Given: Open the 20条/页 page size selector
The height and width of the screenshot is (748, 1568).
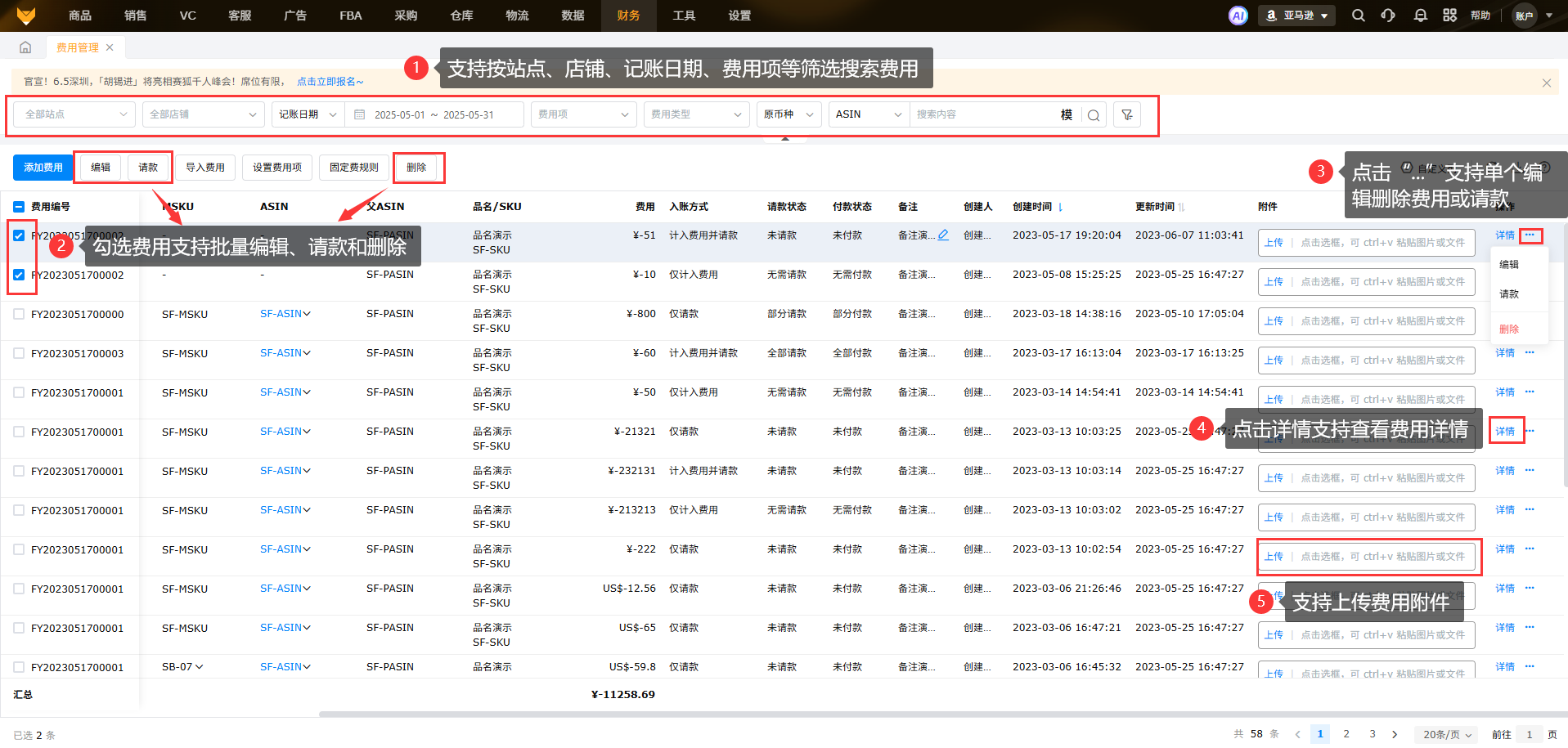Looking at the screenshot, I should 1446,734.
